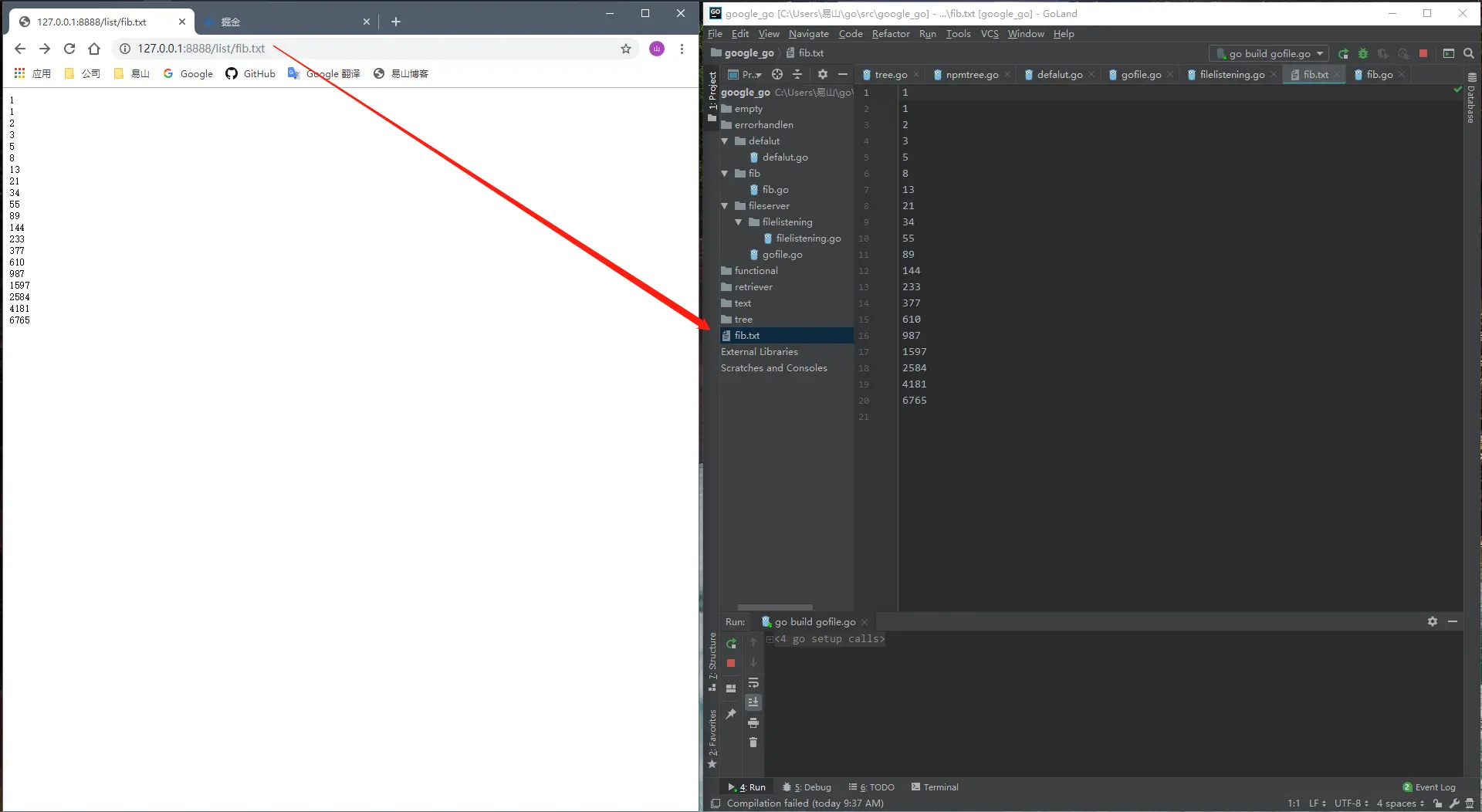
Task: Collapse the fib folder in project tree
Action: (x=725, y=174)
